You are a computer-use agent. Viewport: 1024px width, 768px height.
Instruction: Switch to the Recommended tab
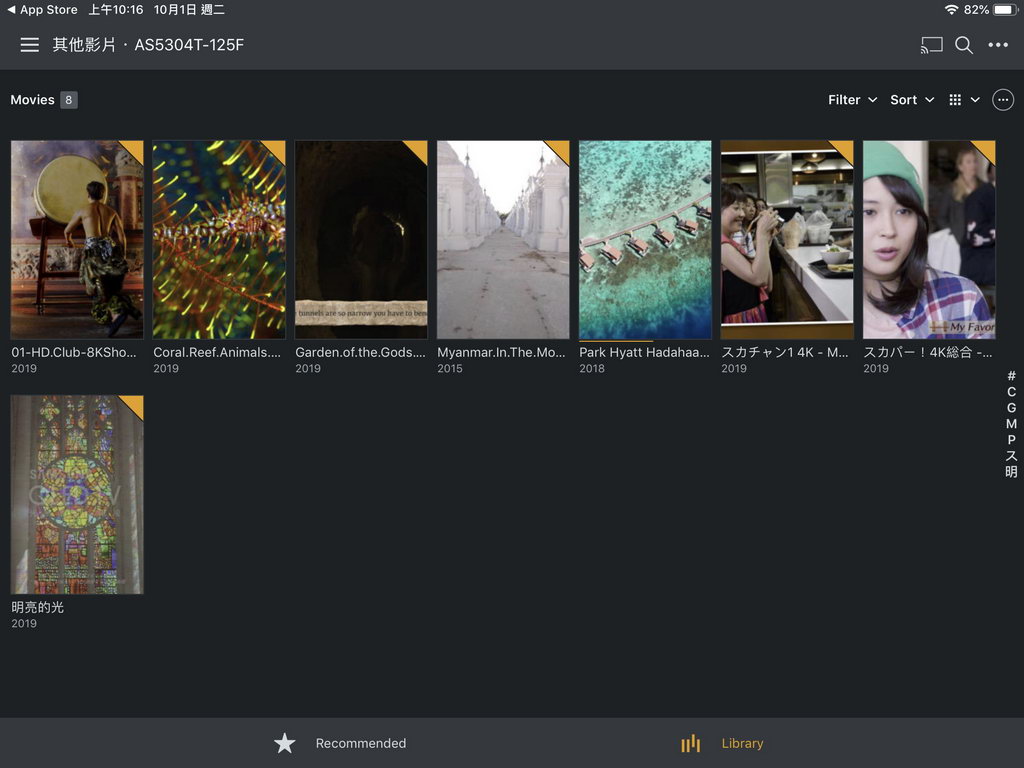[x=360, y=743]
